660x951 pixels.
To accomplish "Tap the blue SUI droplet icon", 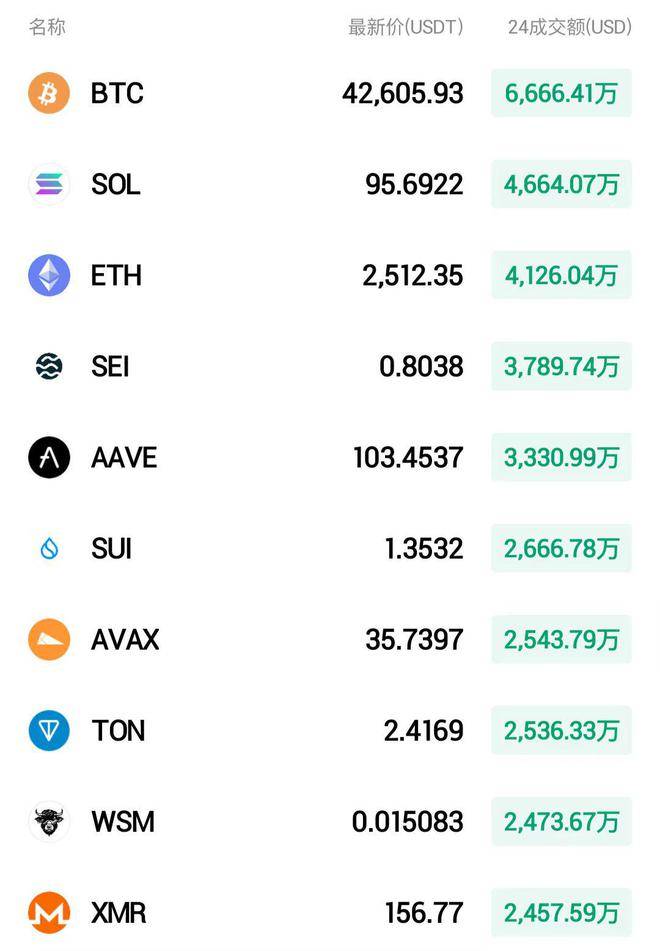I will point(49,548).
